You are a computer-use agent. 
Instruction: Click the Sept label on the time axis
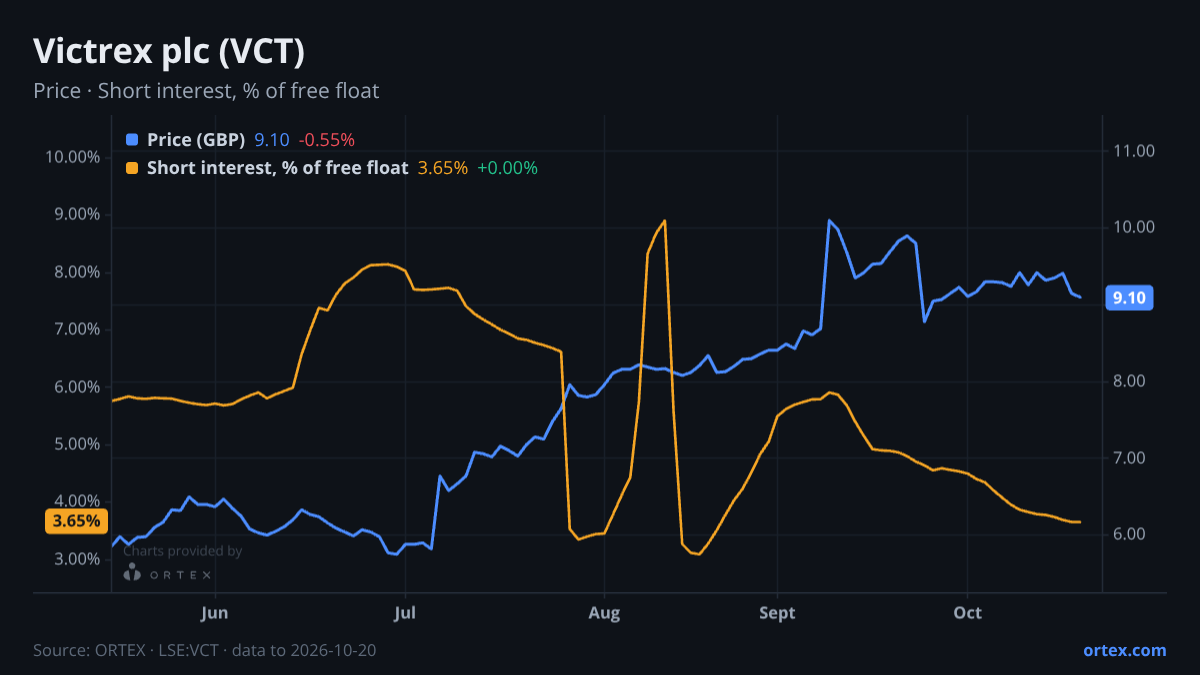[777, 612]
